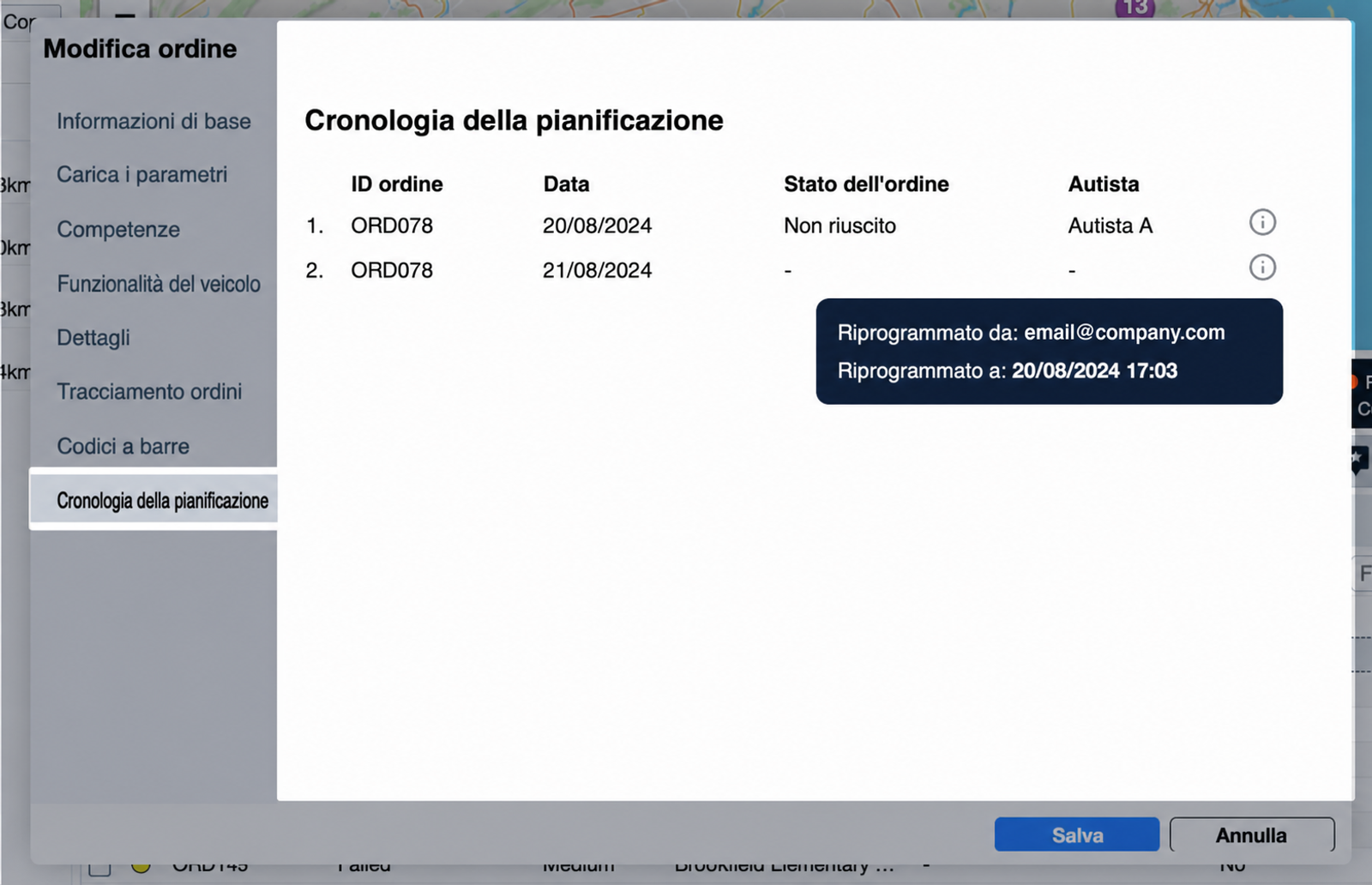Open Funzionalità del veicolo section
The image size is (1372, 885).
tap(159, 284)
